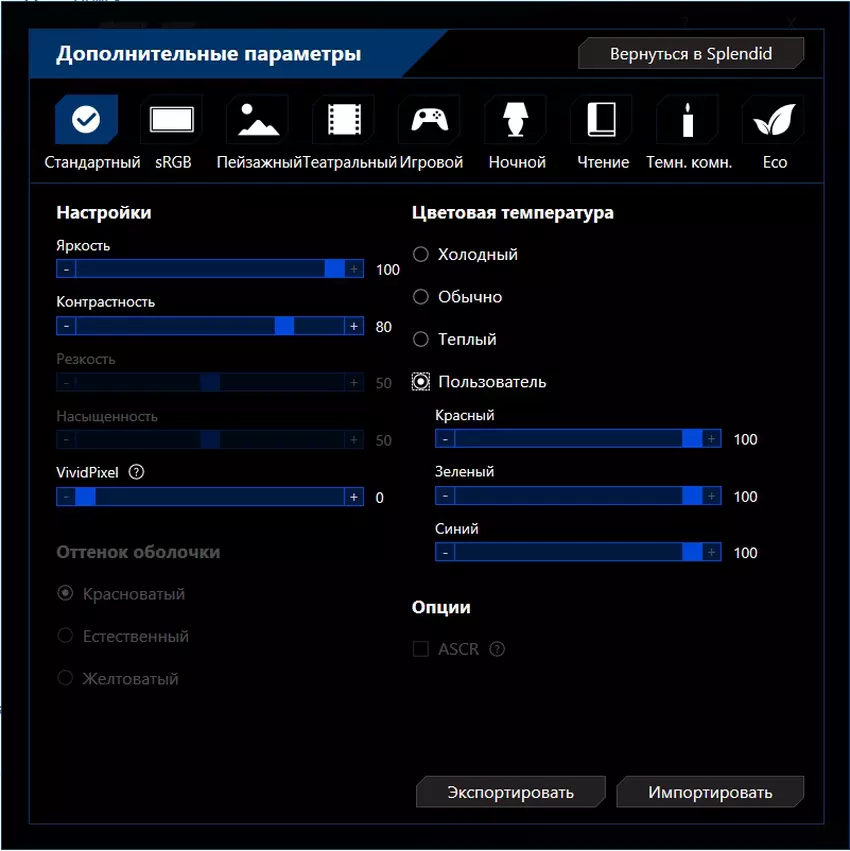The width and height of the screenshot is (850, 851).
Task: Select Обычно color temperature
Action: pos(421,297)
